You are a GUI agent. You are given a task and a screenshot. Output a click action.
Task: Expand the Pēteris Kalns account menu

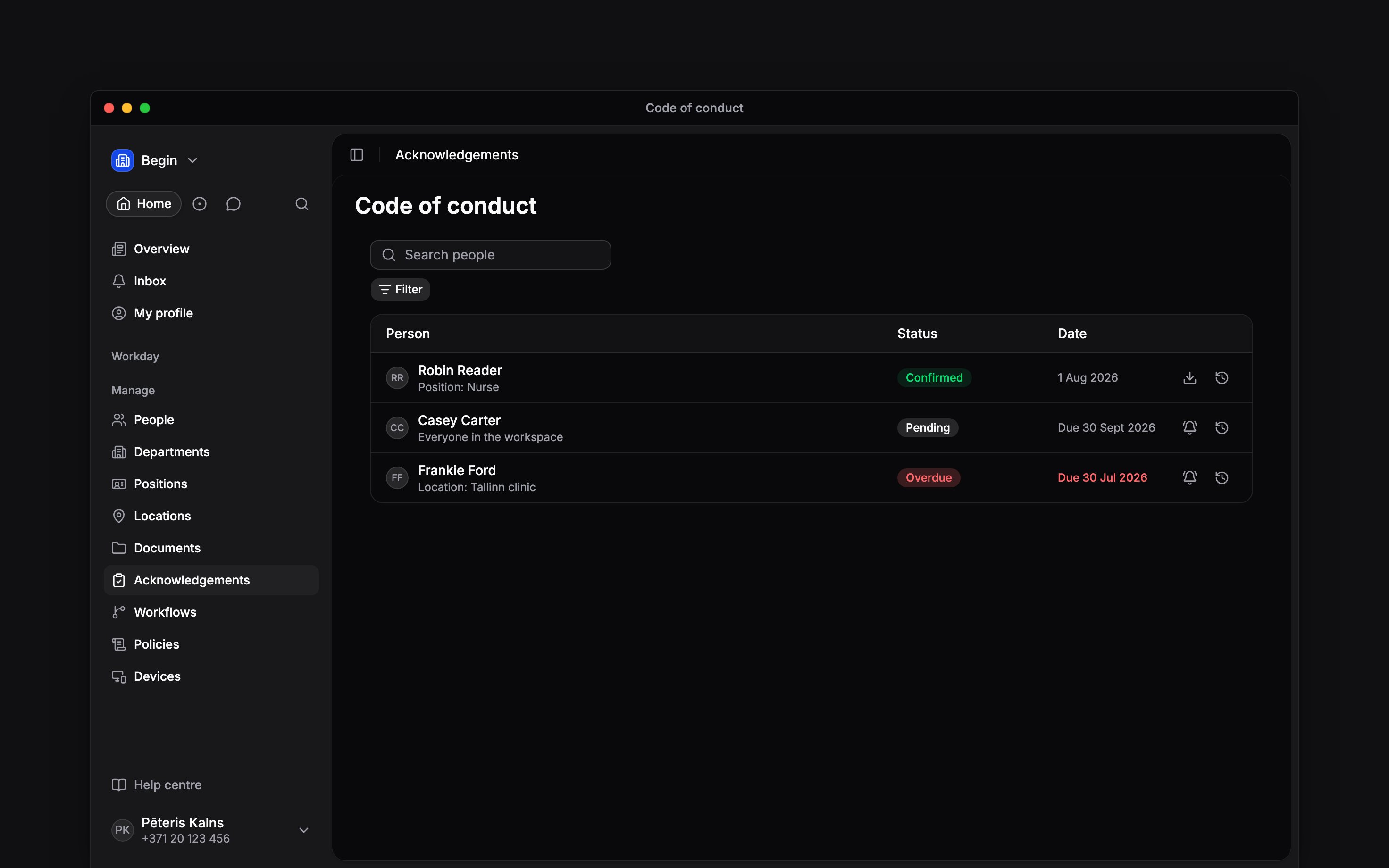pyautogui.click(x=304, y=830)
